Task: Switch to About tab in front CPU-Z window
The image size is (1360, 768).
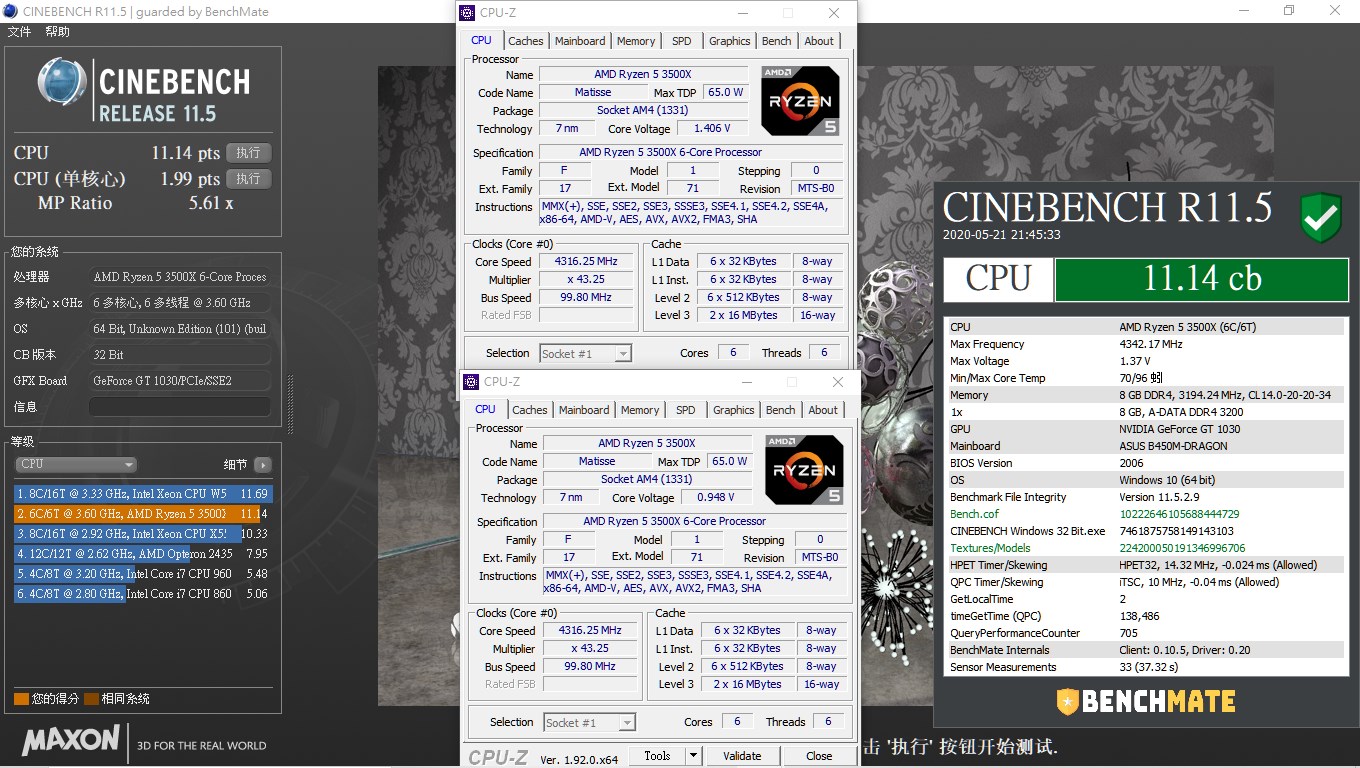Action: 823,410
